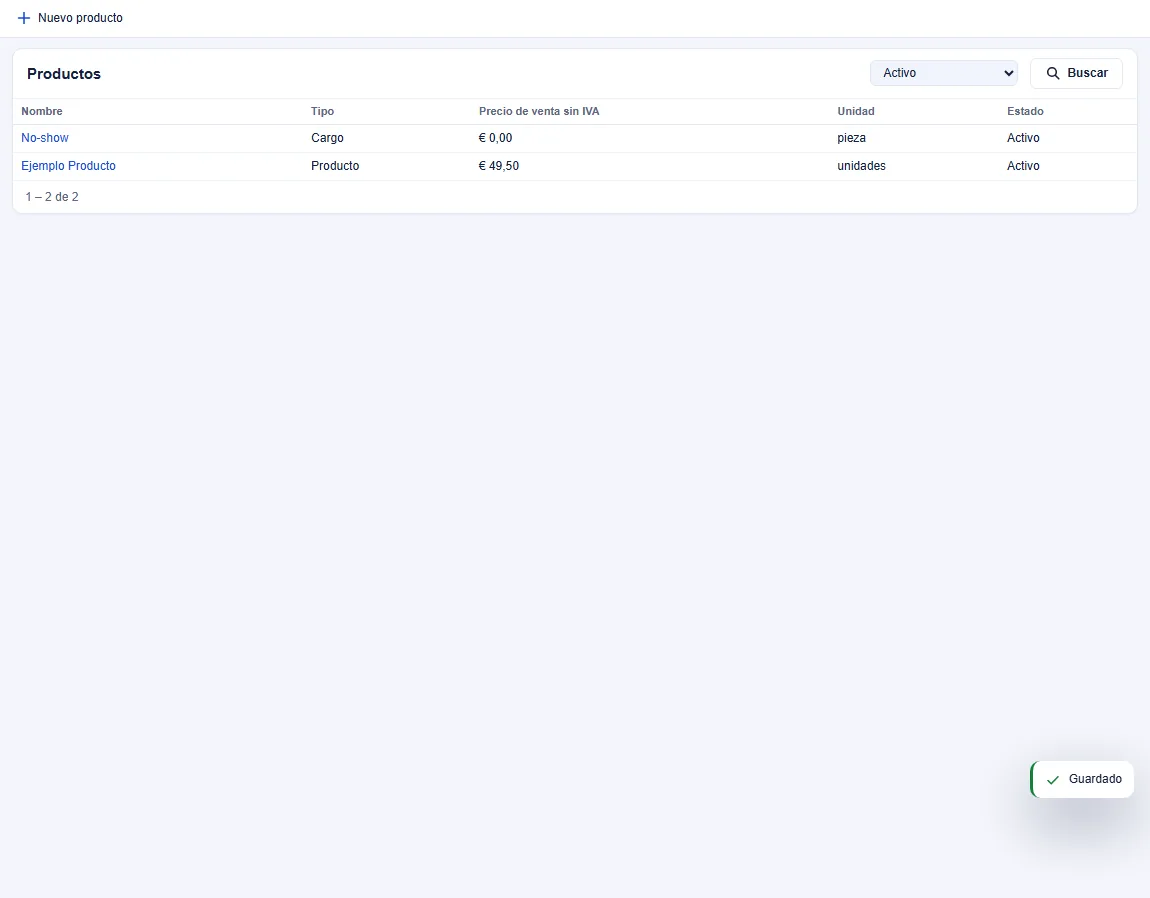Click the Nuevo producto text
Screen dimensions: 1150x898
81,18
